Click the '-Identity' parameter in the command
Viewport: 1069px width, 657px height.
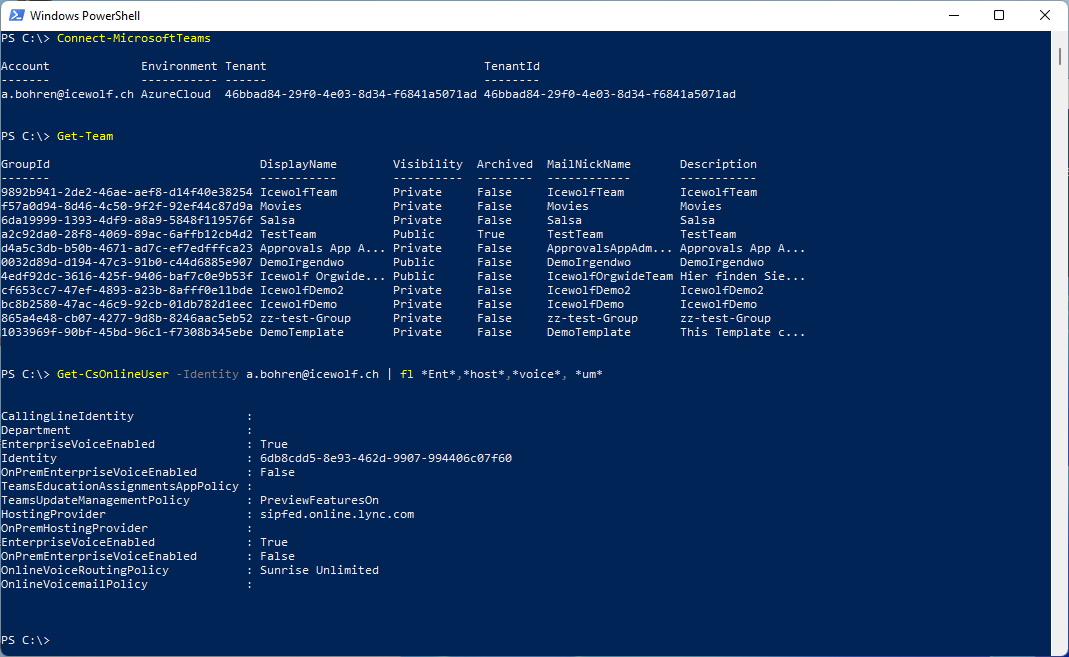207,374
